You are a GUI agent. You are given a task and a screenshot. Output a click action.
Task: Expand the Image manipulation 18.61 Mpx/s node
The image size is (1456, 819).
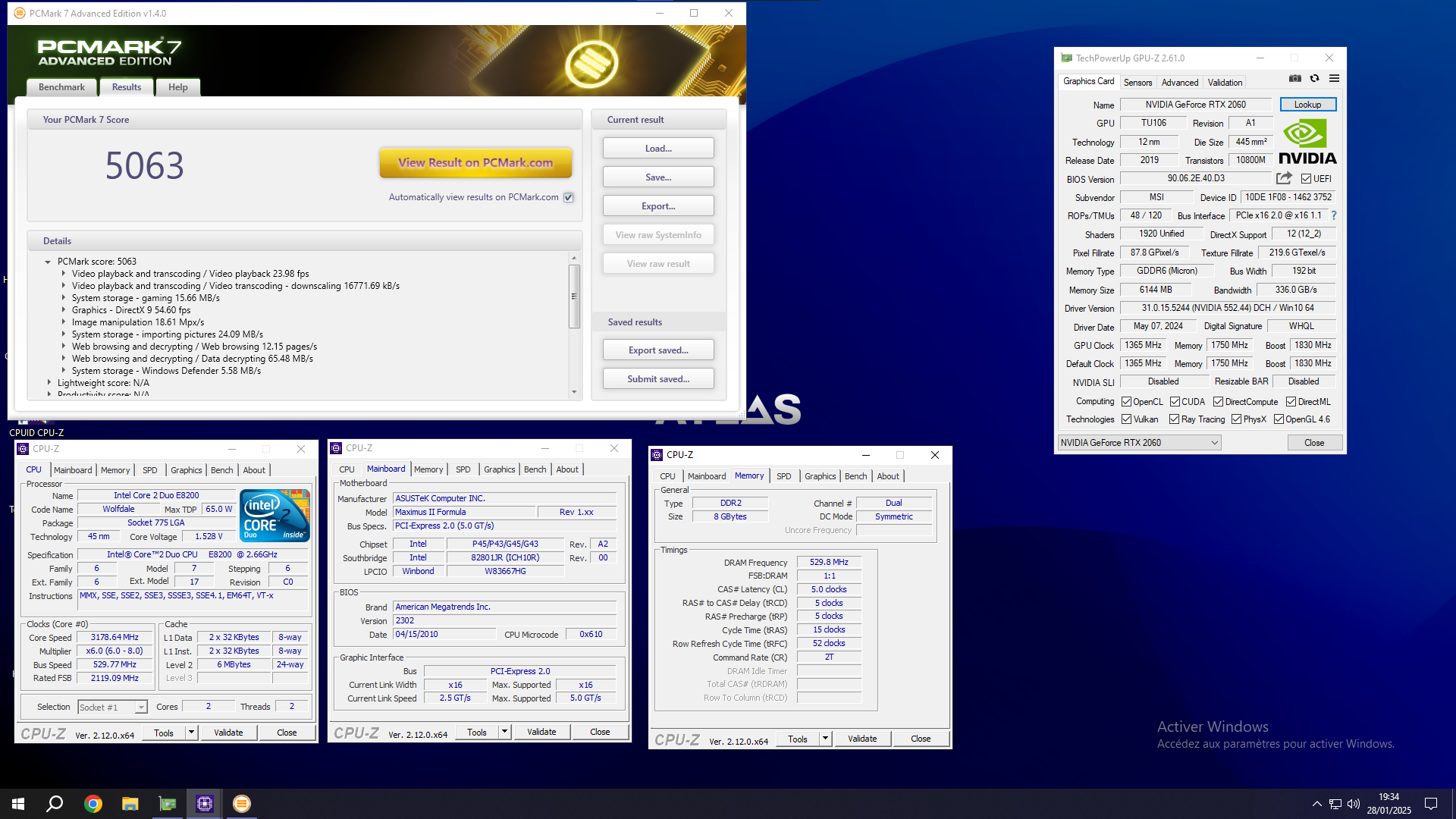pyautogui.click(x=64, y=322)
